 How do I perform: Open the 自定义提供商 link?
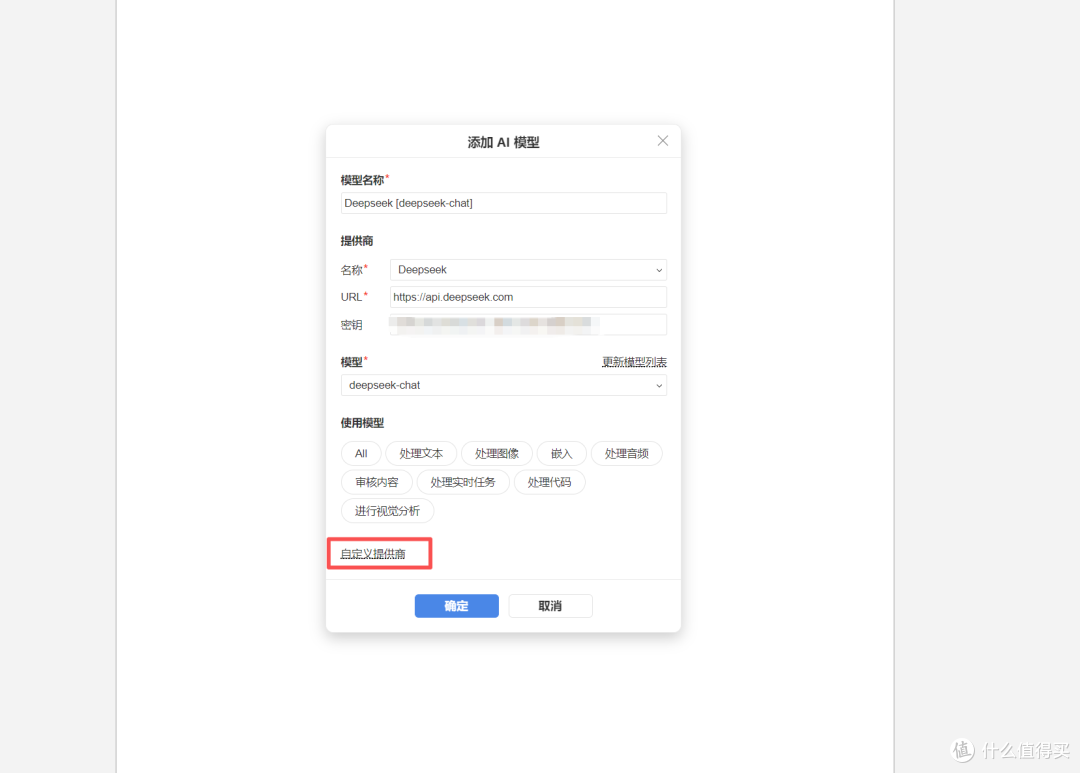click(373, 554)
